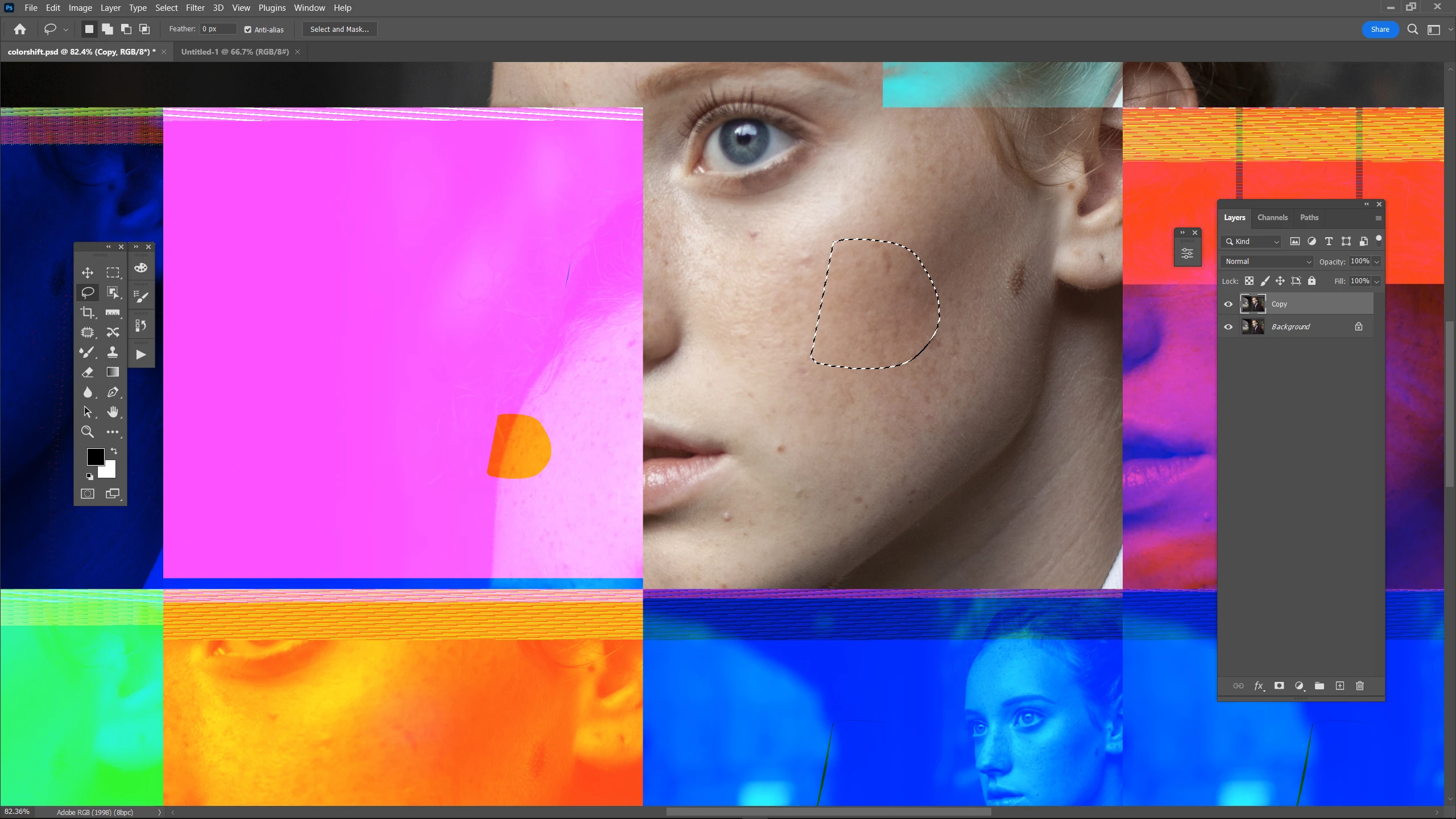The width and height of the screenshot is (1456, 819).
Task: Click the black foreground color swatch
Action: coord(94,456)
